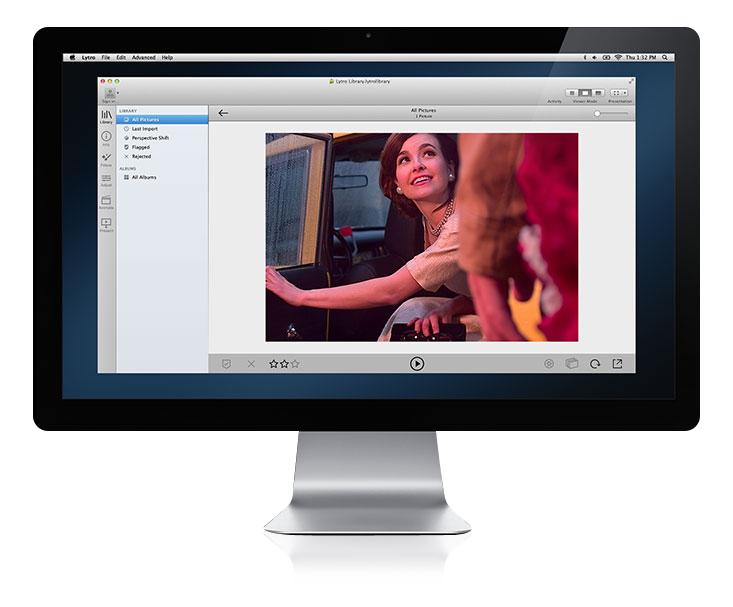The width and height of the screenshot is (733, 607).
Task: Open the File menu in menu bar
Action: pos(105,58)
